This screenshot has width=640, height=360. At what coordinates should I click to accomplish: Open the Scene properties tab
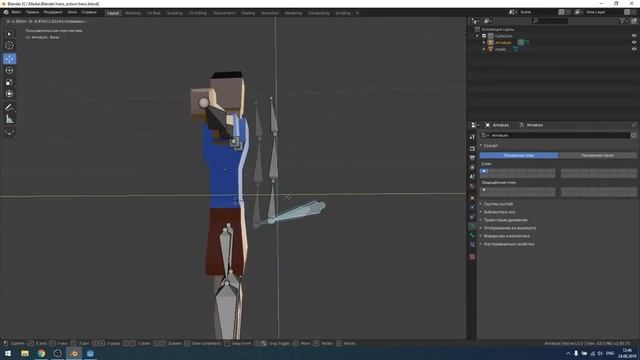pos(472,177)
